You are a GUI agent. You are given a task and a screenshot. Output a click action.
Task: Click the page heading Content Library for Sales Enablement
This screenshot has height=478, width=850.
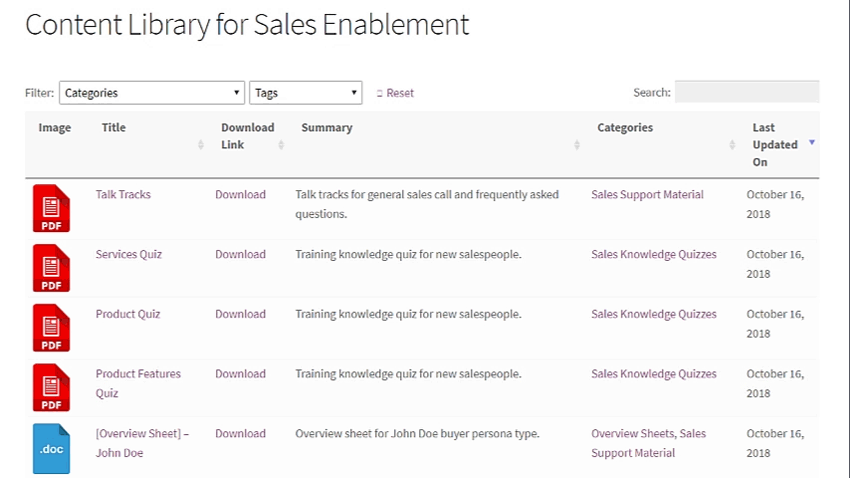click(247, 25)
